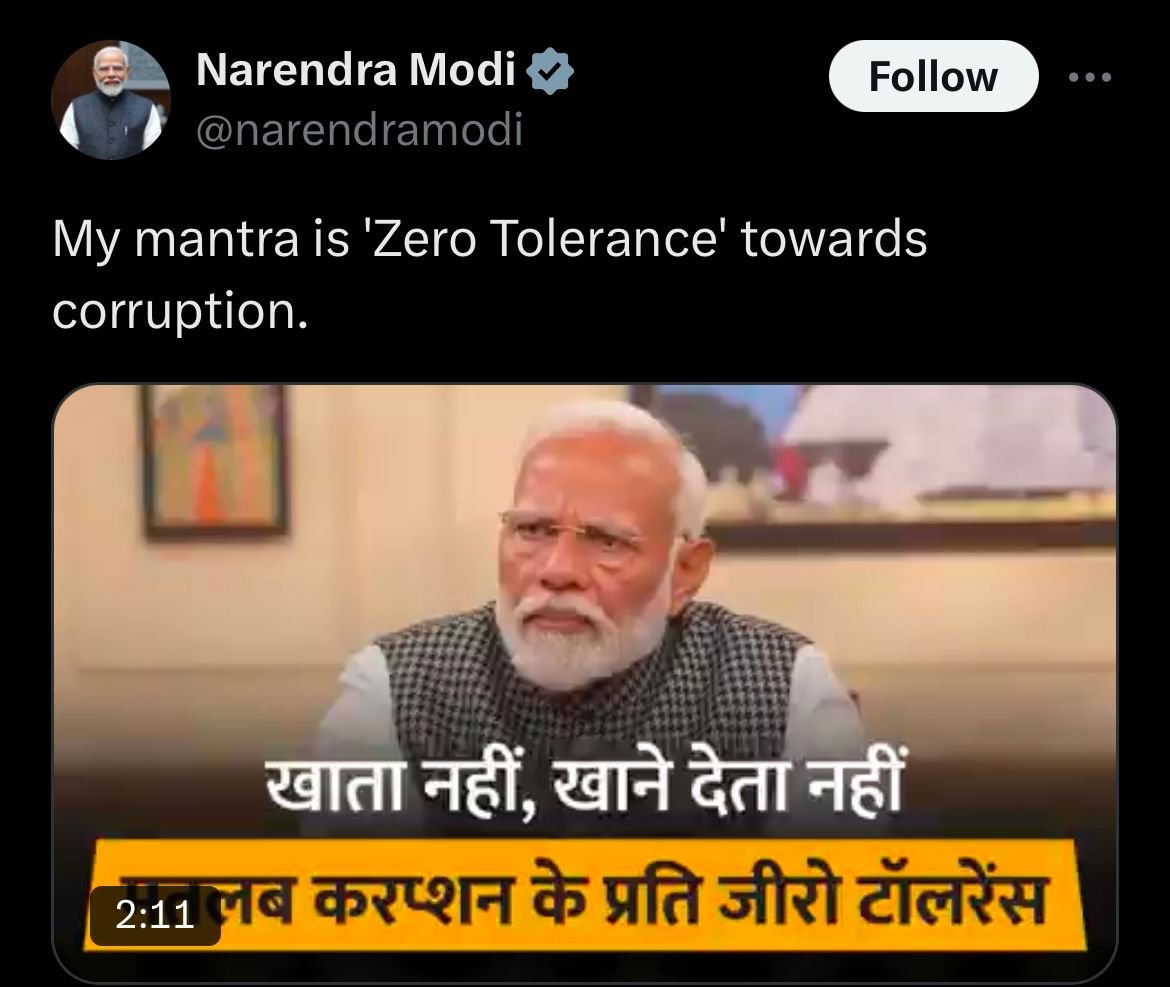Play the embedded tweet video

tap(585, 683)
